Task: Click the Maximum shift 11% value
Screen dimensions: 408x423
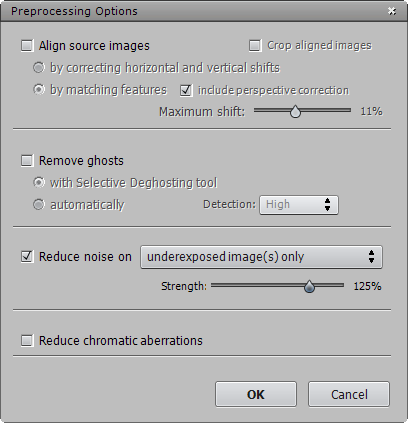Action: [371, 111]
